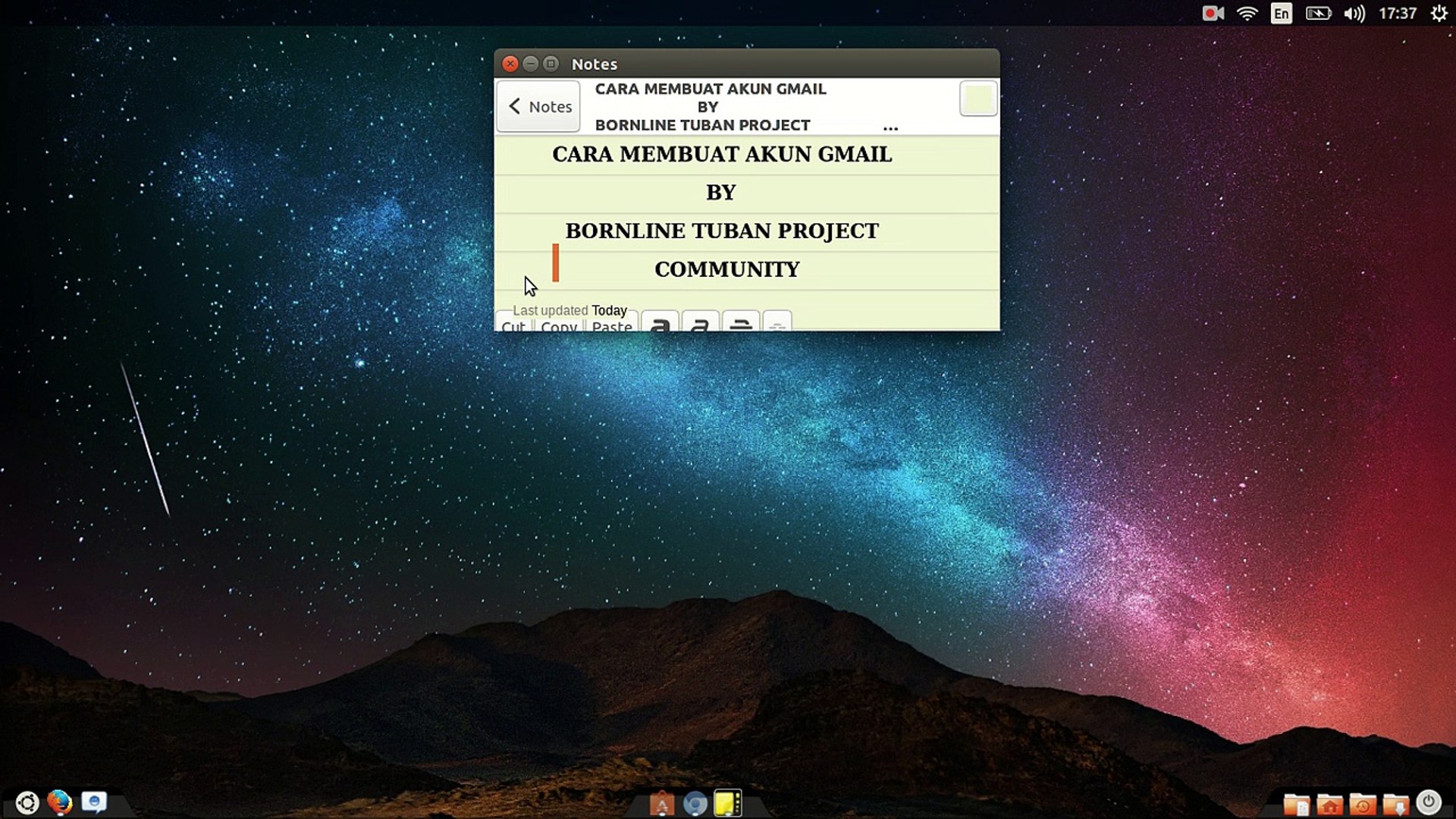Click the screen recording indicator in the panel
Image resolution: width=1456 pixels, height=819 pixels.
(x=1213, y=13)
